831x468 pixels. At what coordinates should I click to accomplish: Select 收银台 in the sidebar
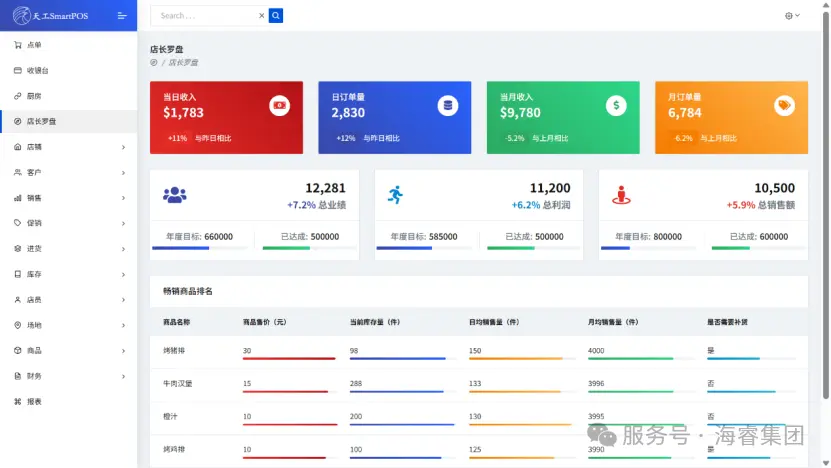click(x=37, y=71)
